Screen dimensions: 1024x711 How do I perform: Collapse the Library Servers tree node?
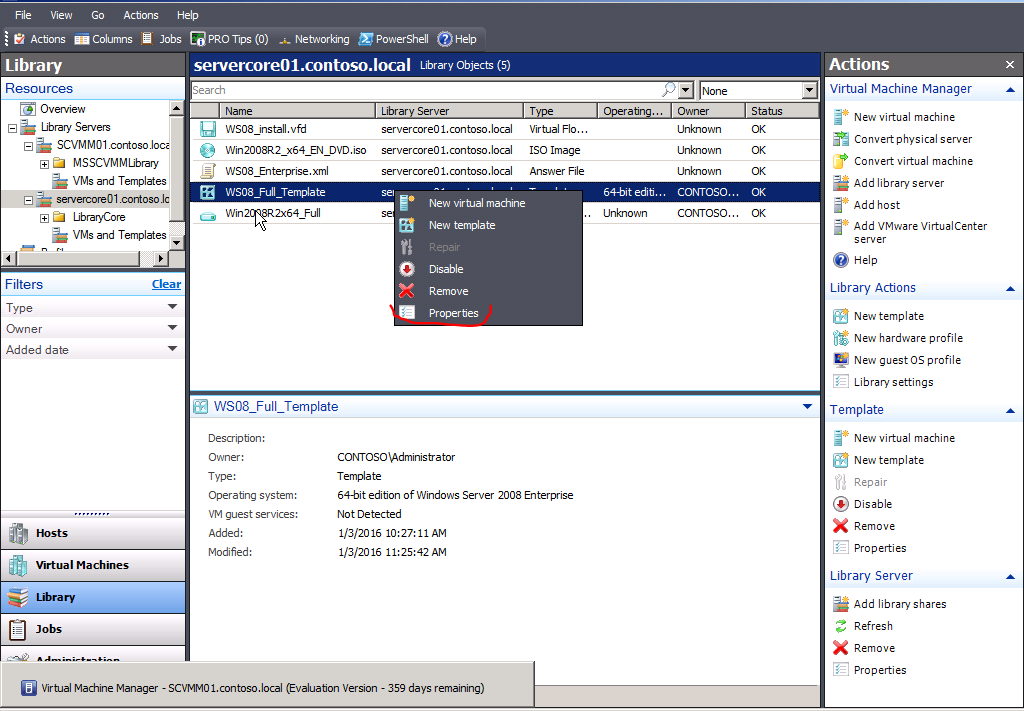click(x=12, y=128)
